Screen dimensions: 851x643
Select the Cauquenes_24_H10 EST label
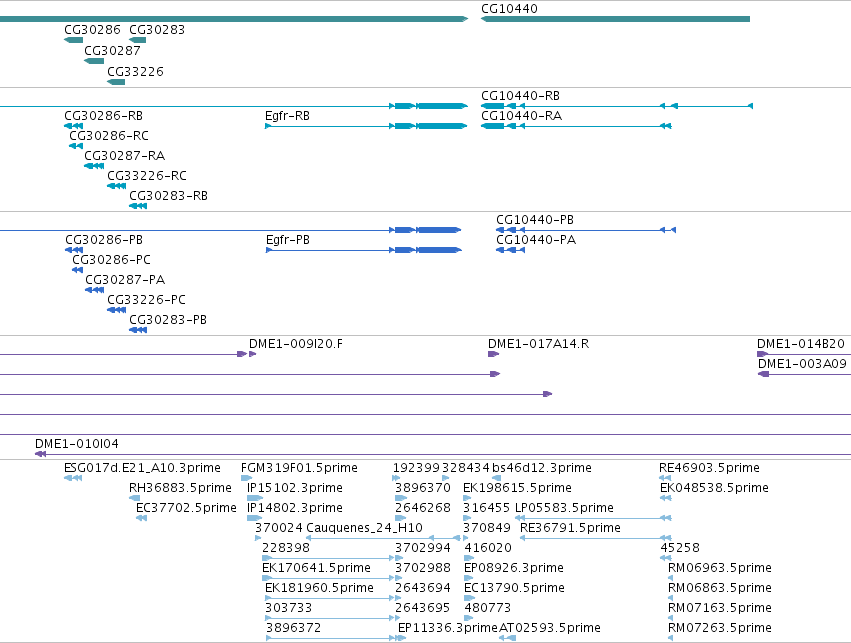(364, 528)
